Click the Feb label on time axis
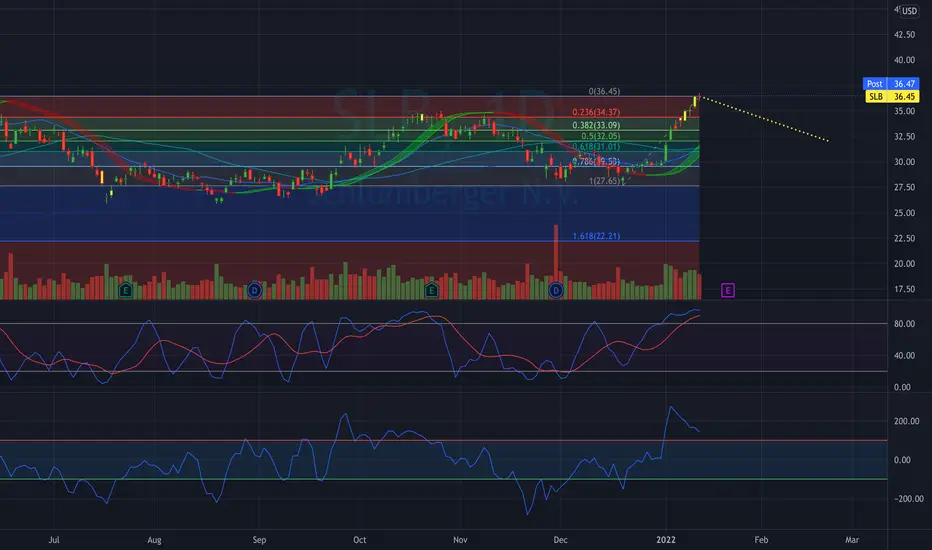Screen dimensions: 932x550 pos(761,540)
